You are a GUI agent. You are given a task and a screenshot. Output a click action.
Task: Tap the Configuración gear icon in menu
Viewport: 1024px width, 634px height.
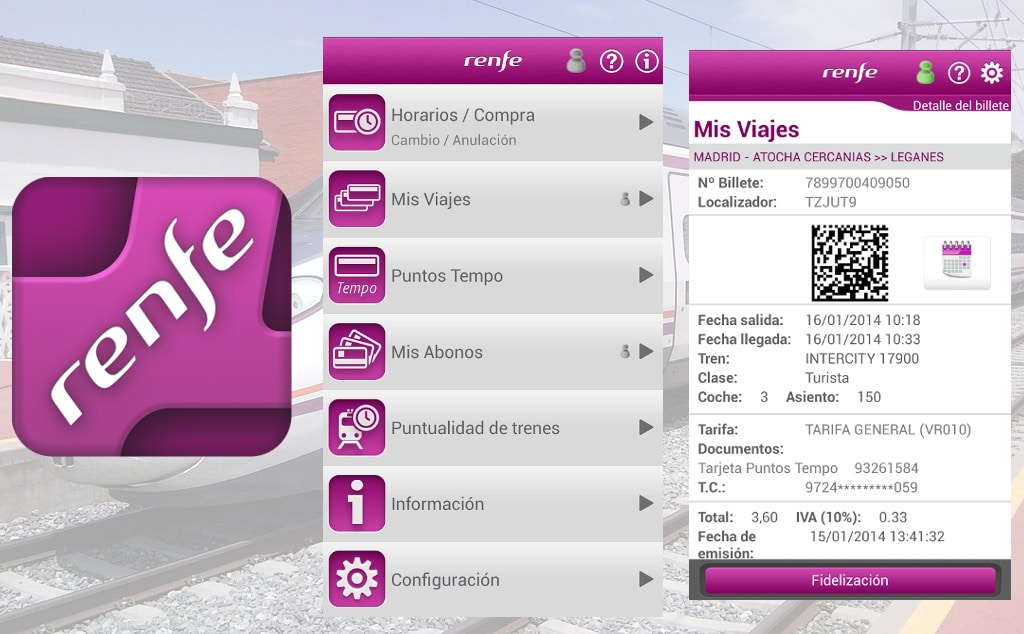pos(357,579)
